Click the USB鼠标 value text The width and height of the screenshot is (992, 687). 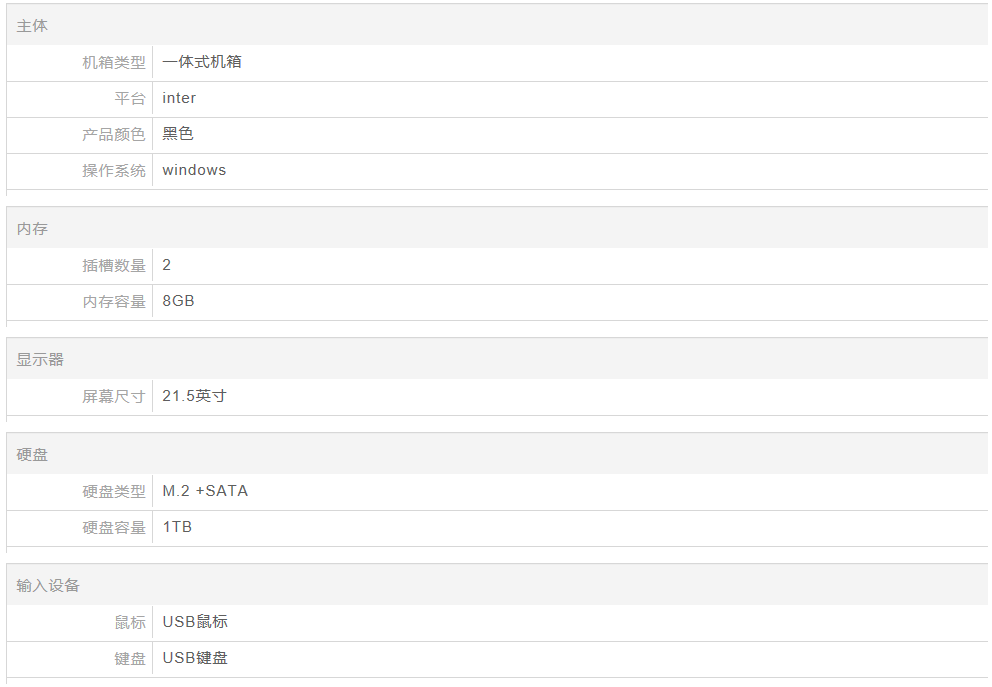coord(195,622)
